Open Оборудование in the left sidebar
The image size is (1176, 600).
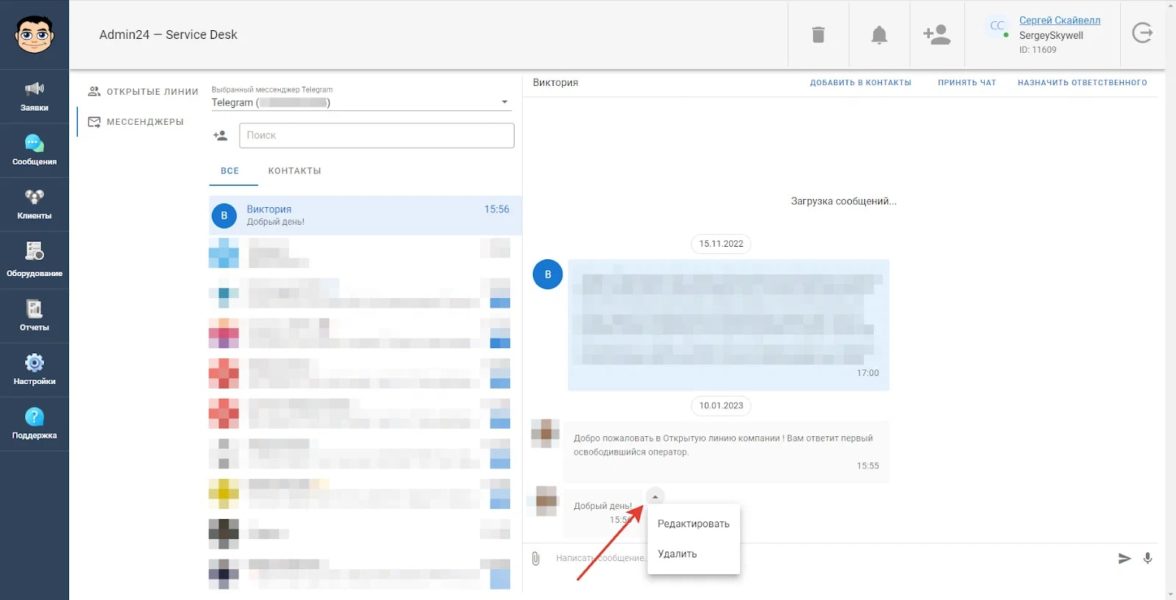point(34,259)
